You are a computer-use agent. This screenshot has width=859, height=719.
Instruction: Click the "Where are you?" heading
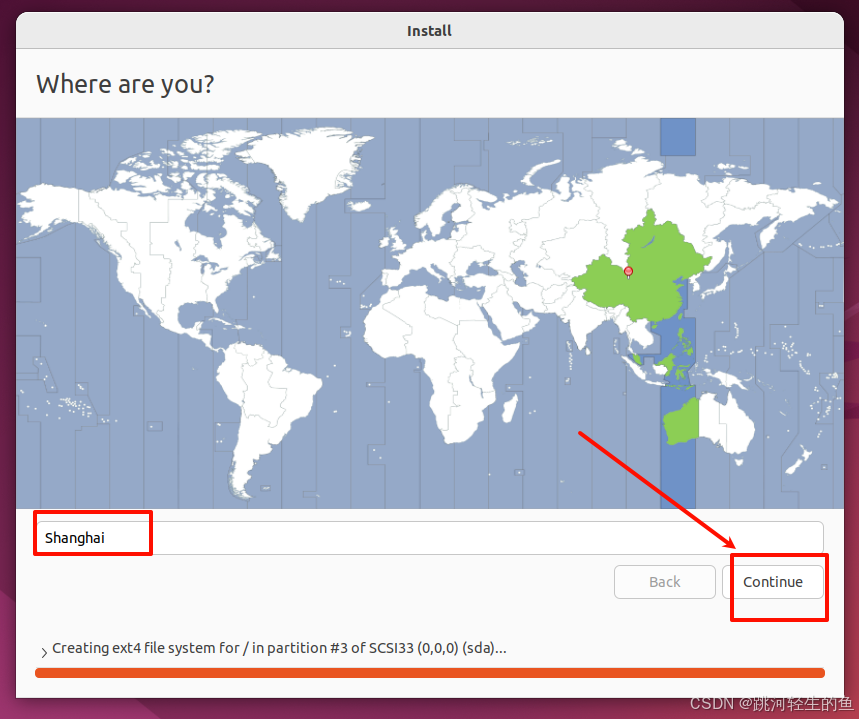click(x=125, y=84)
